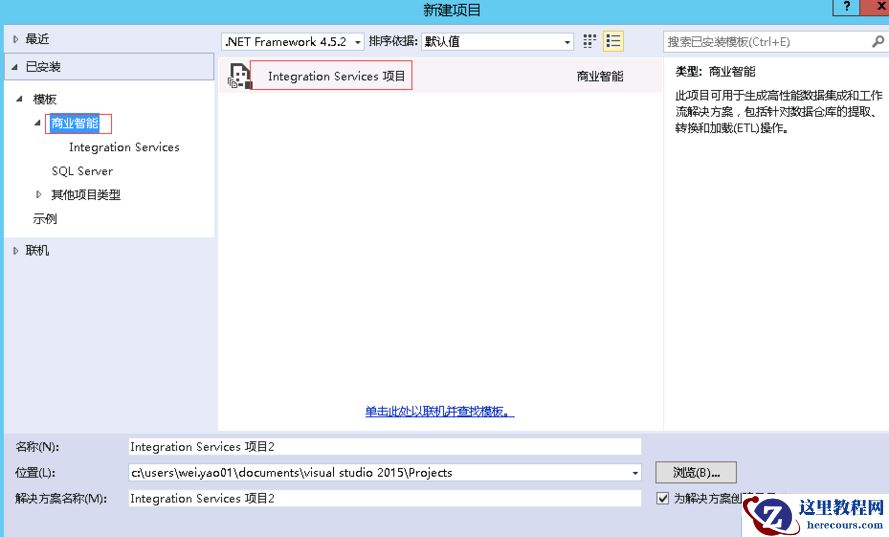Screen dimensions: 889x537
Task: Click 最近 section label
Action: (37, 39)
